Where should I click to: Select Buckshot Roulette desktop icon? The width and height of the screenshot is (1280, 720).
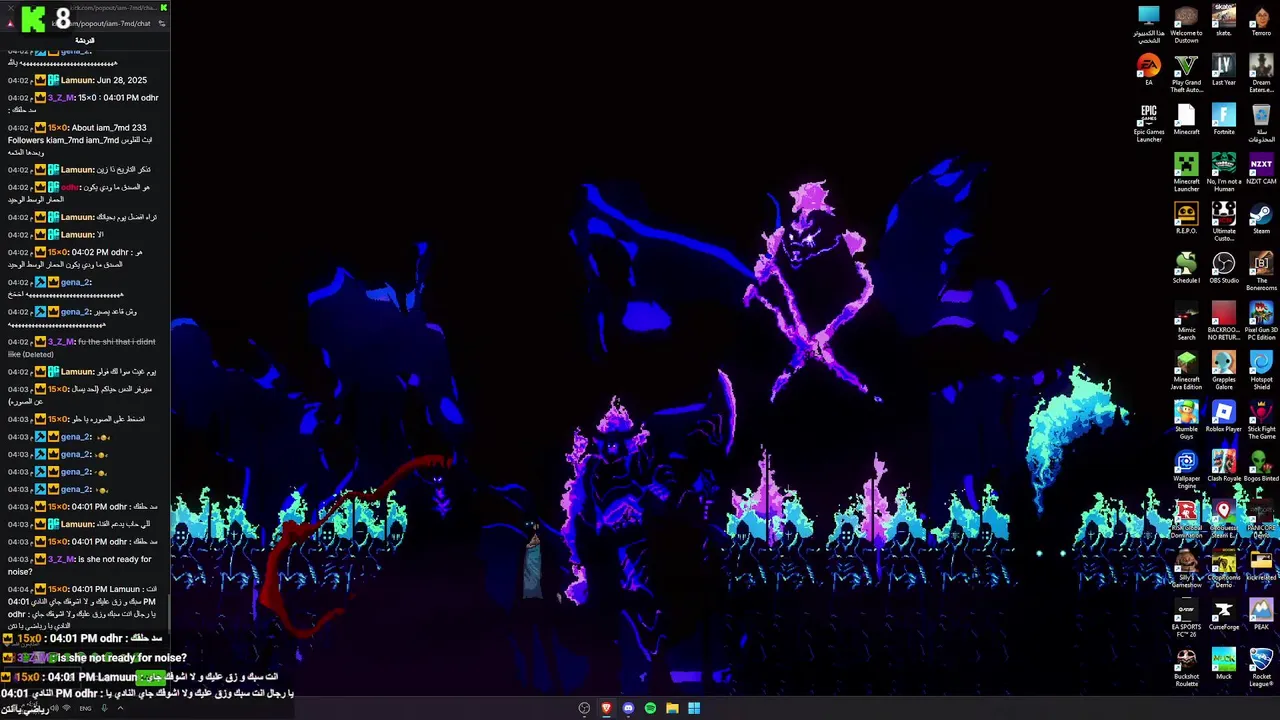1186,668
